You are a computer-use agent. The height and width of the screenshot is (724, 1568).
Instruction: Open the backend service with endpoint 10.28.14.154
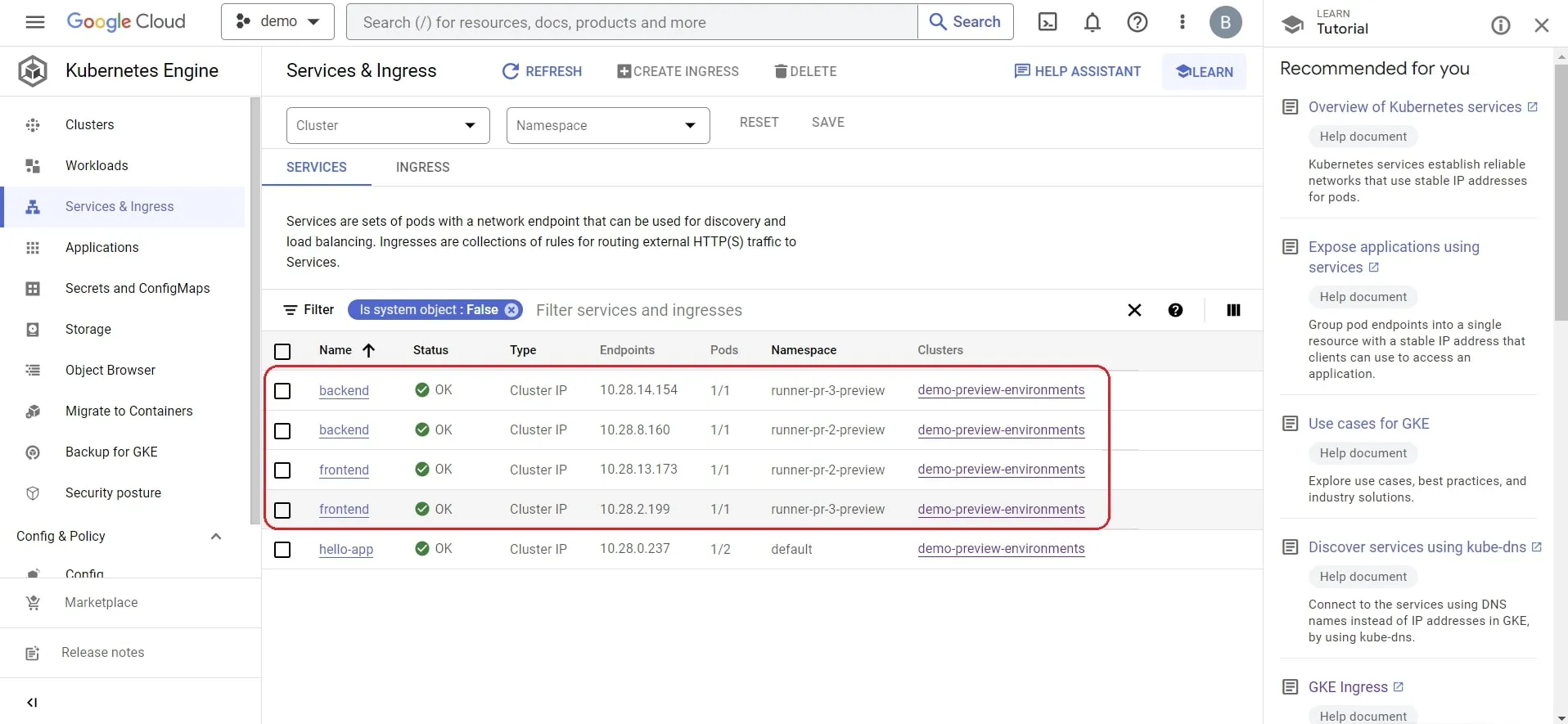[344, 390]
